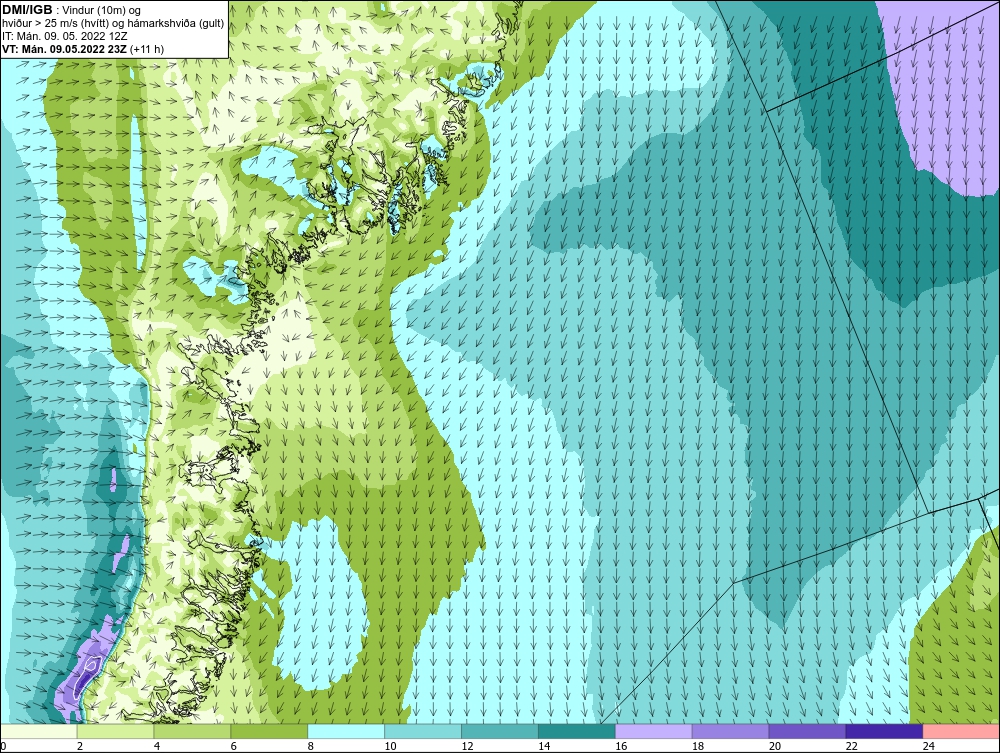Click the legend label '12'

click(467, 746)
